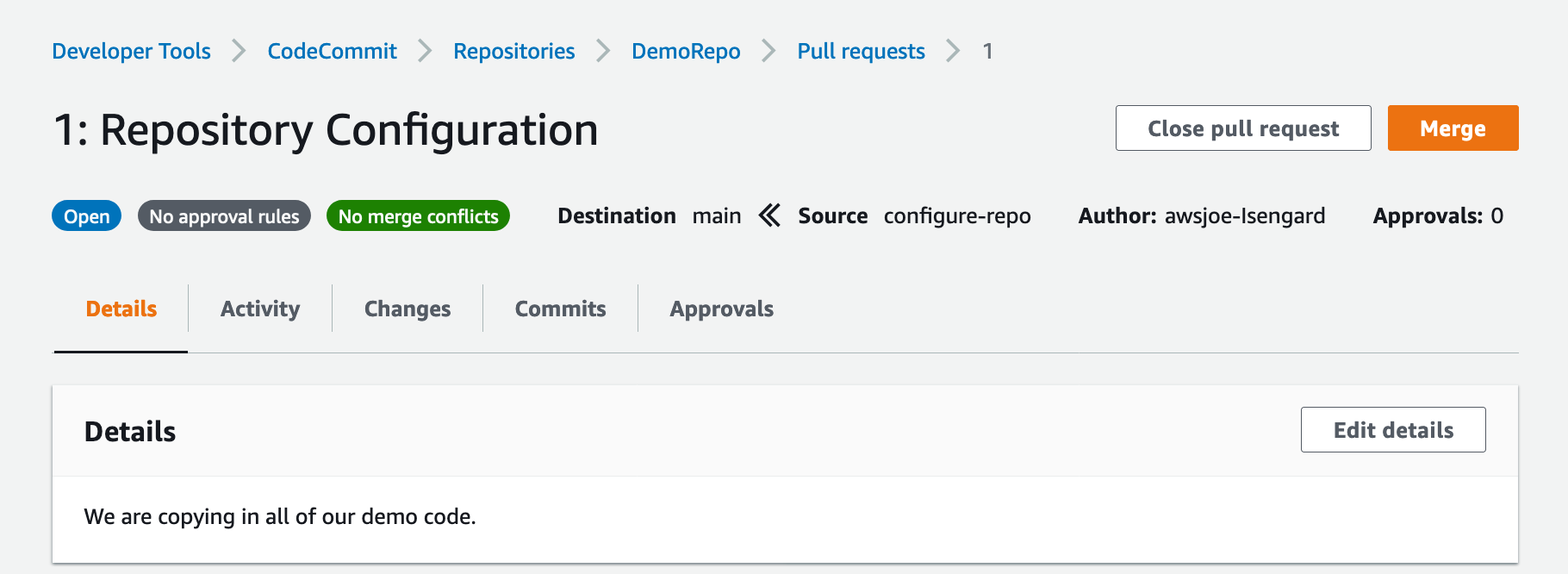The height and width of the screenshot is (574, 1568).
Task: Click the Open status badge
Action: 85,215
